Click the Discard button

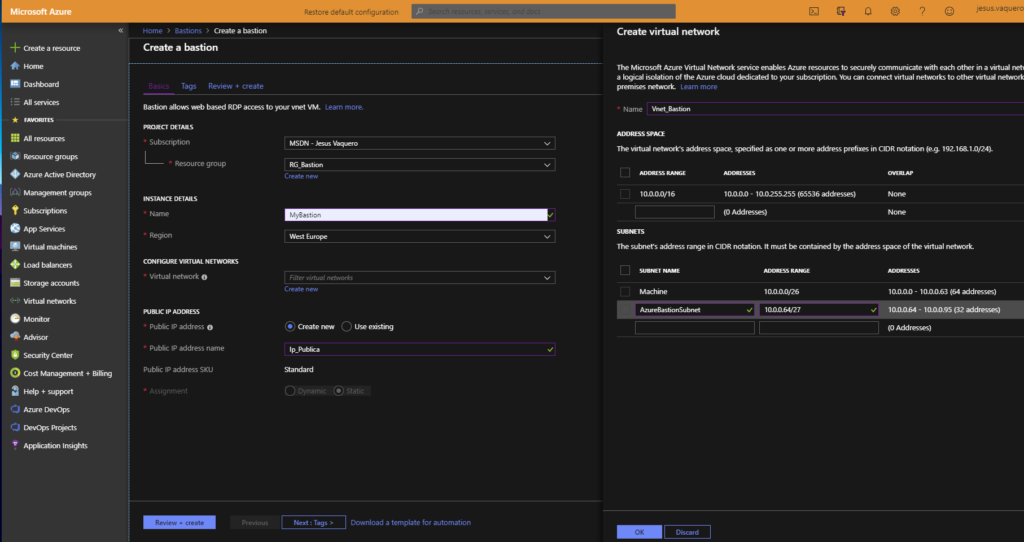pos(687,532)
